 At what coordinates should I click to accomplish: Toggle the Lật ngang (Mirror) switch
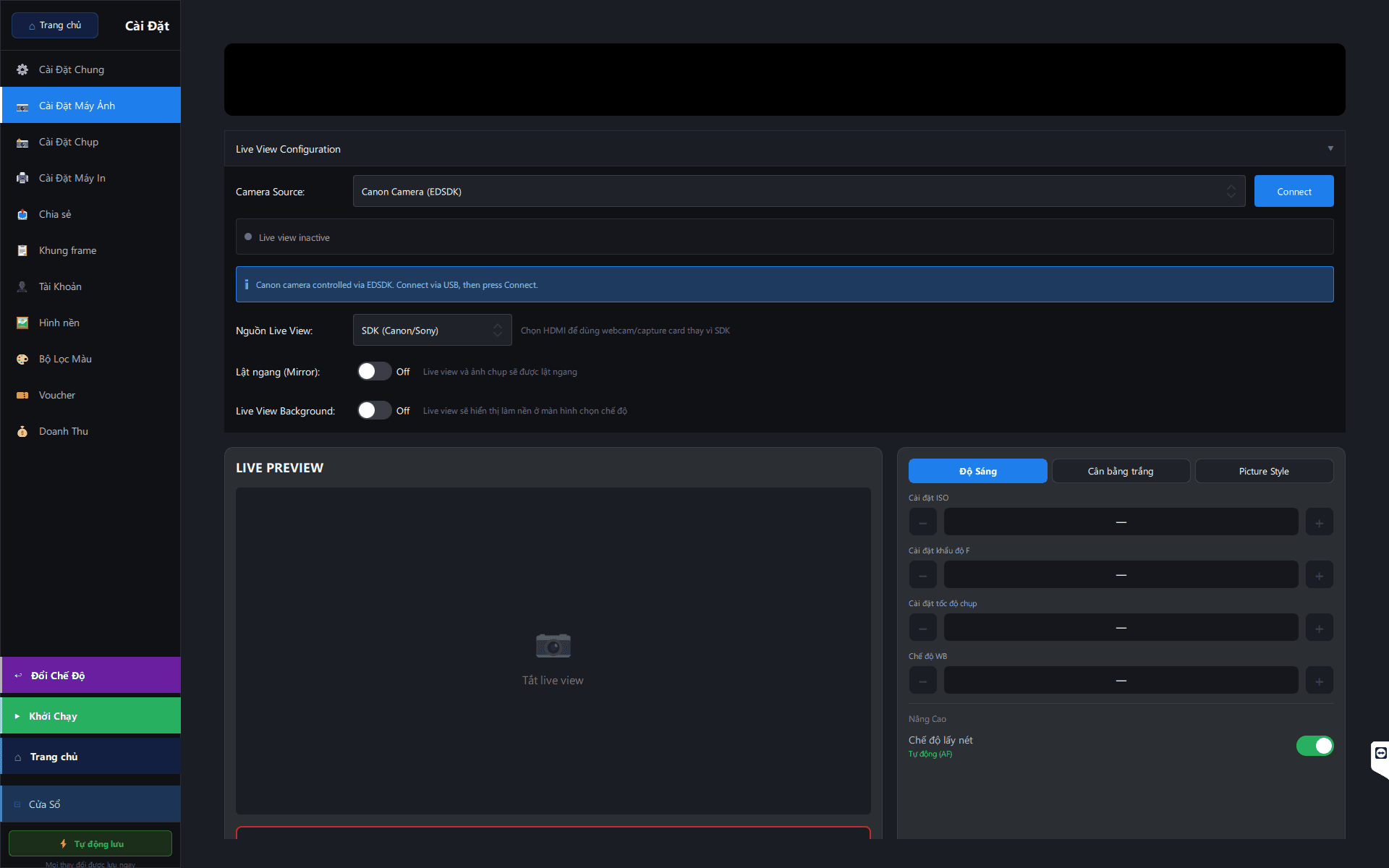(x=374, y=371)
